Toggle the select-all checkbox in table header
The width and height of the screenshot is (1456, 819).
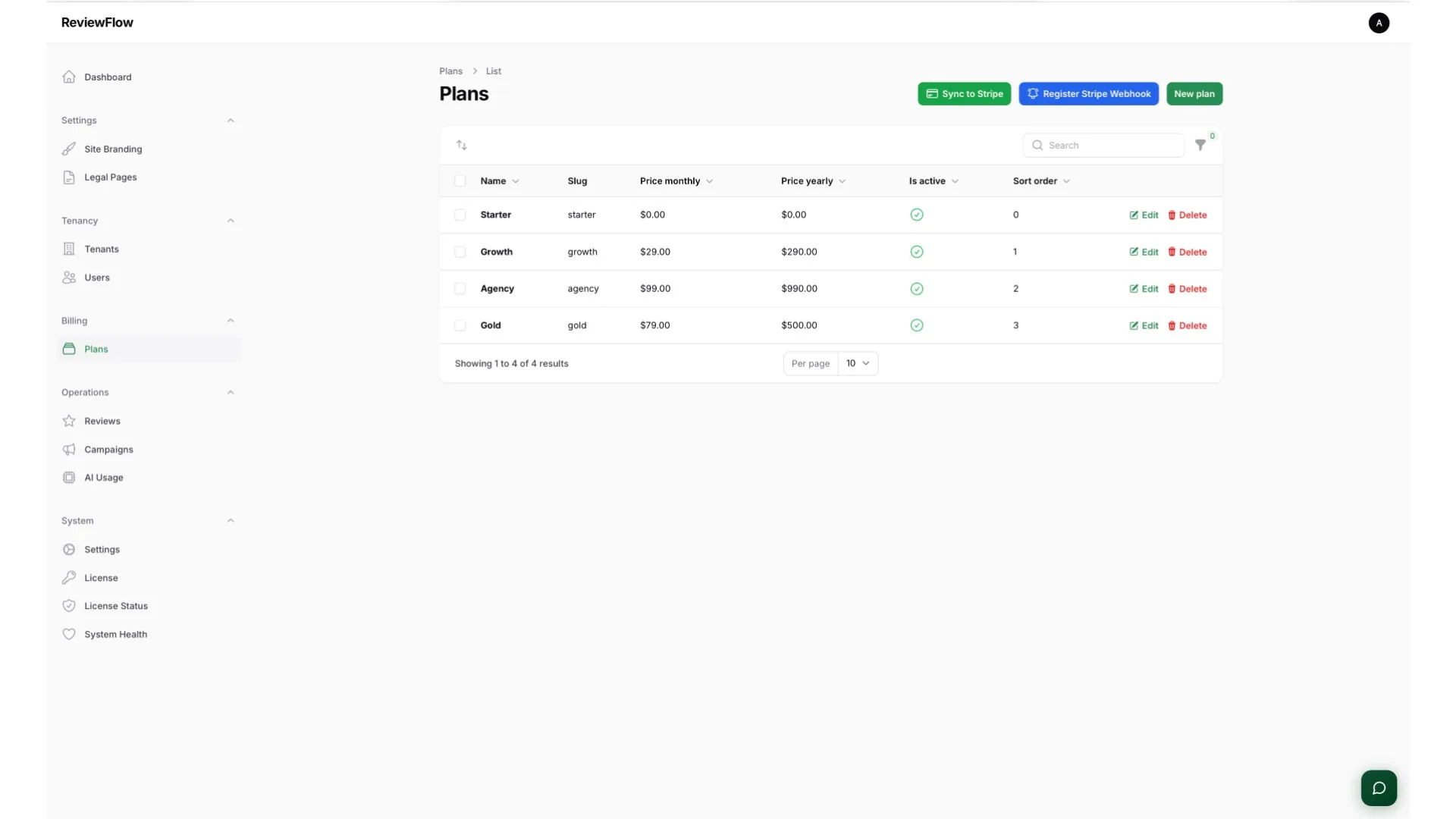460,180
